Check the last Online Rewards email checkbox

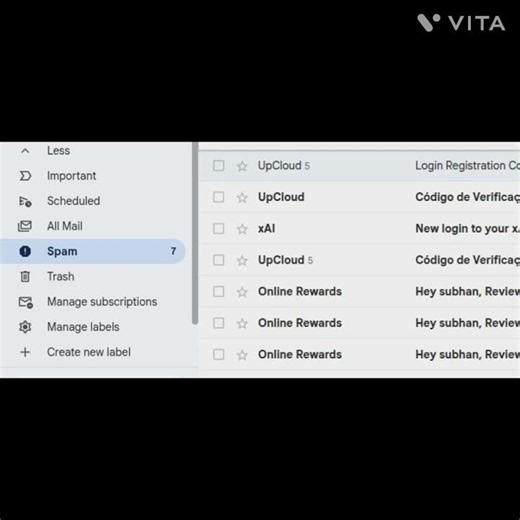point(218,354)
